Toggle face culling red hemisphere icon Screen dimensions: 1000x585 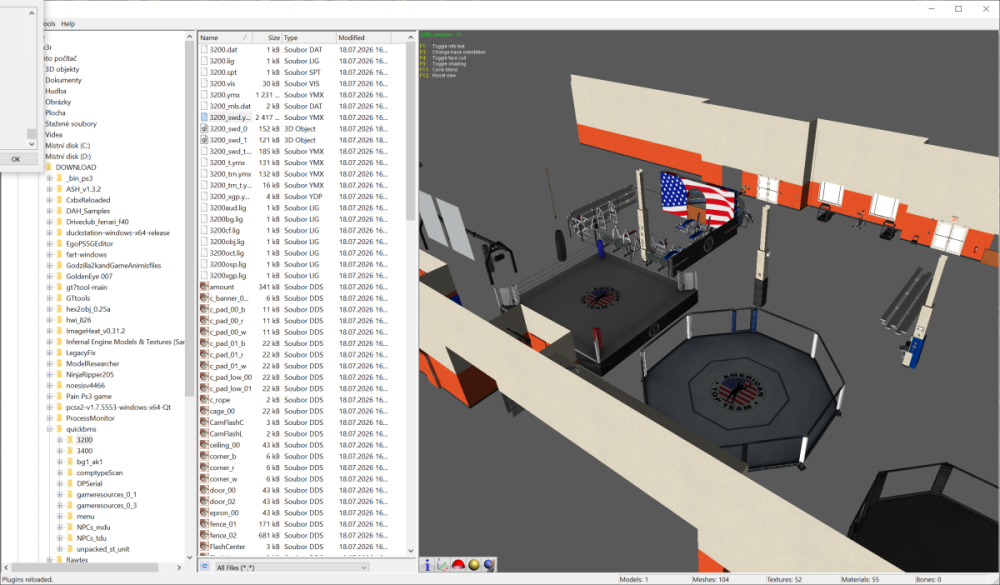tap(458, 565)
